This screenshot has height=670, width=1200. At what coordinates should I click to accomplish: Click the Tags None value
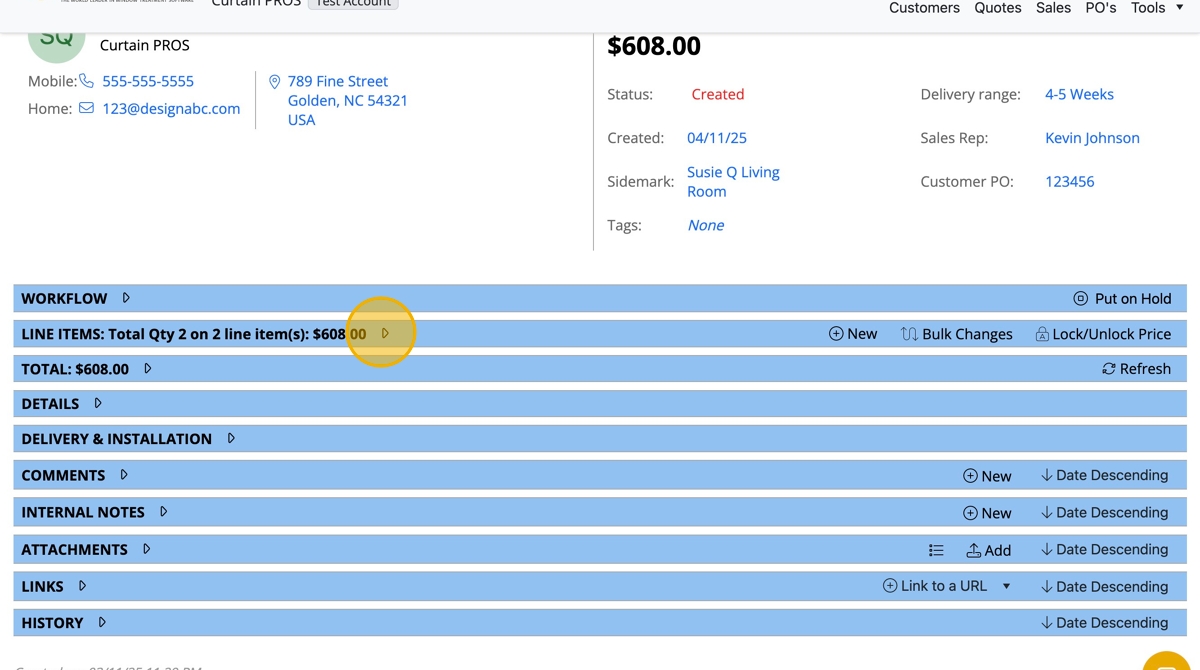pos(706,225)
